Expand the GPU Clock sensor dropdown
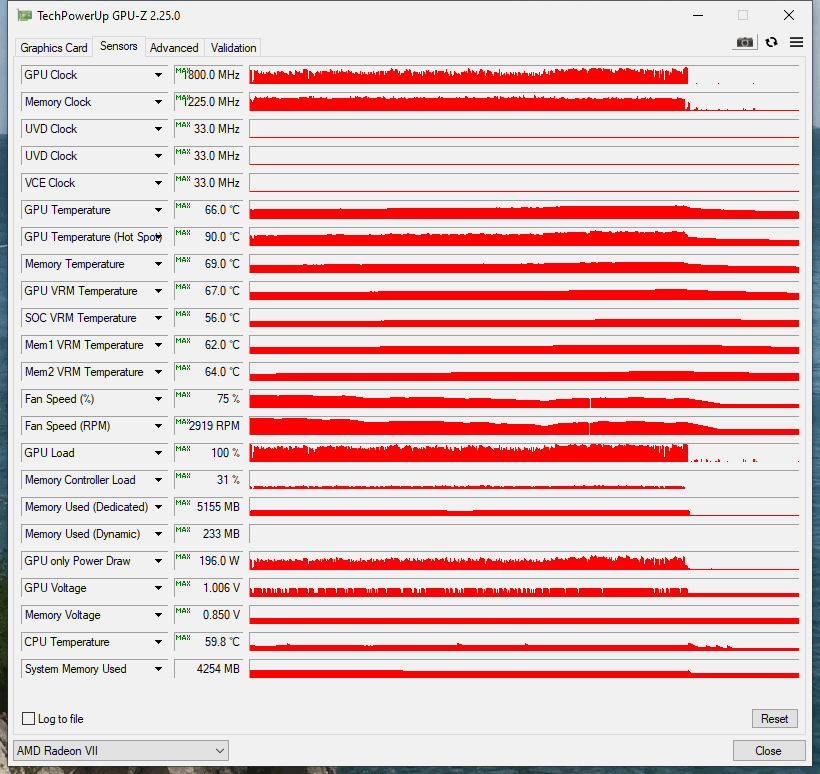This screenshot has height=774, width=820. click(x=158, y=75)
